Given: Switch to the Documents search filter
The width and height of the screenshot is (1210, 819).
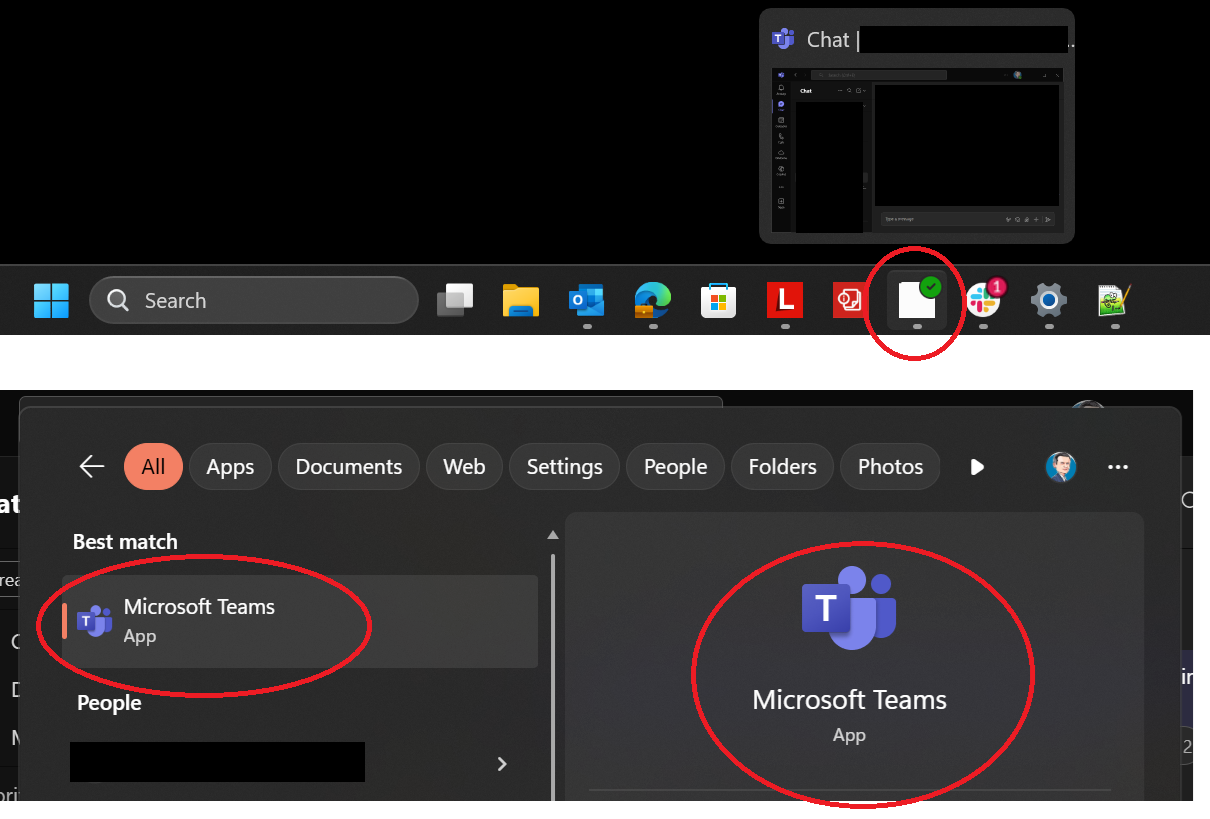Looking at the screenshot, I should (348, 466).
